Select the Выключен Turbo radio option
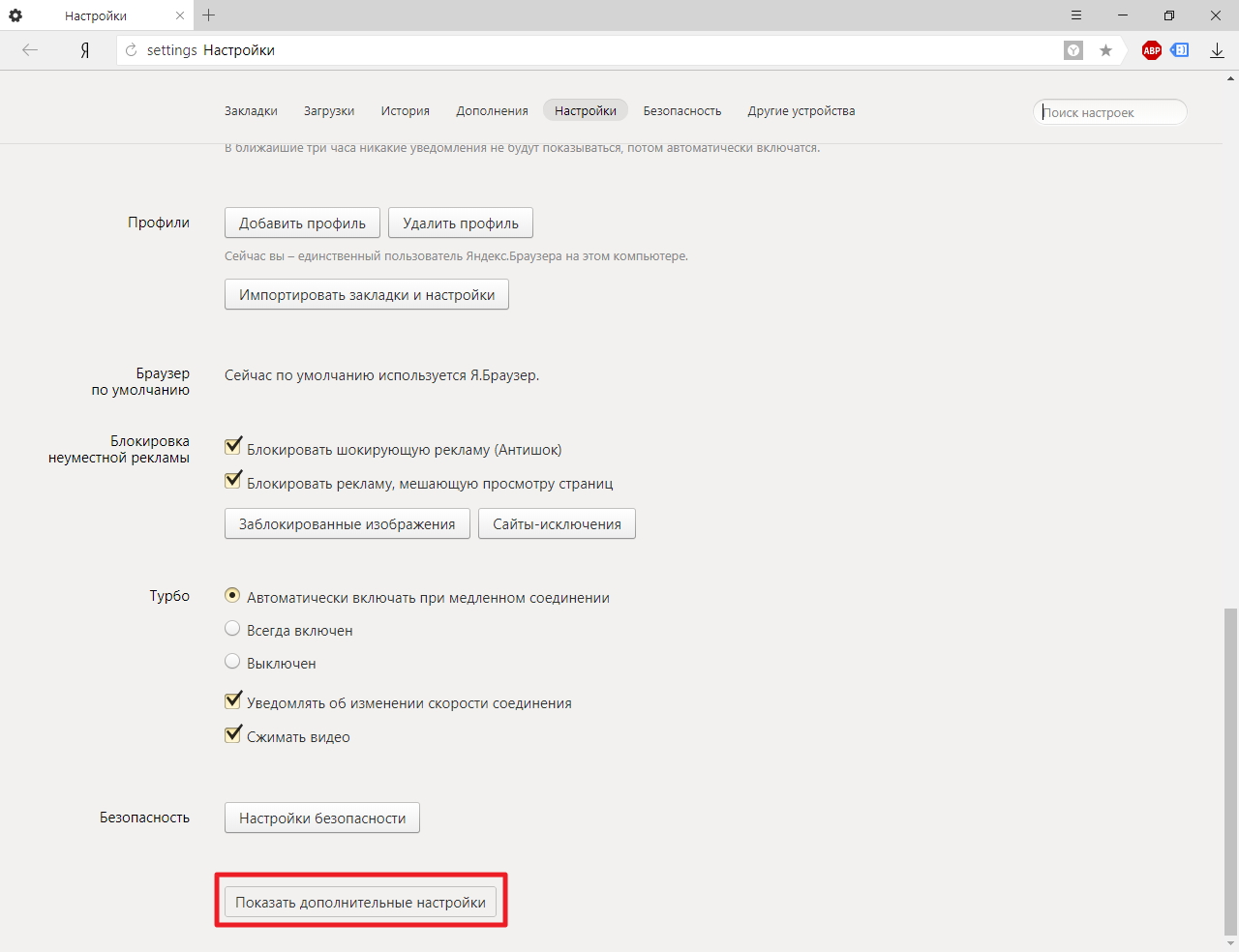The image size is (1239, 952). (232, 661)
